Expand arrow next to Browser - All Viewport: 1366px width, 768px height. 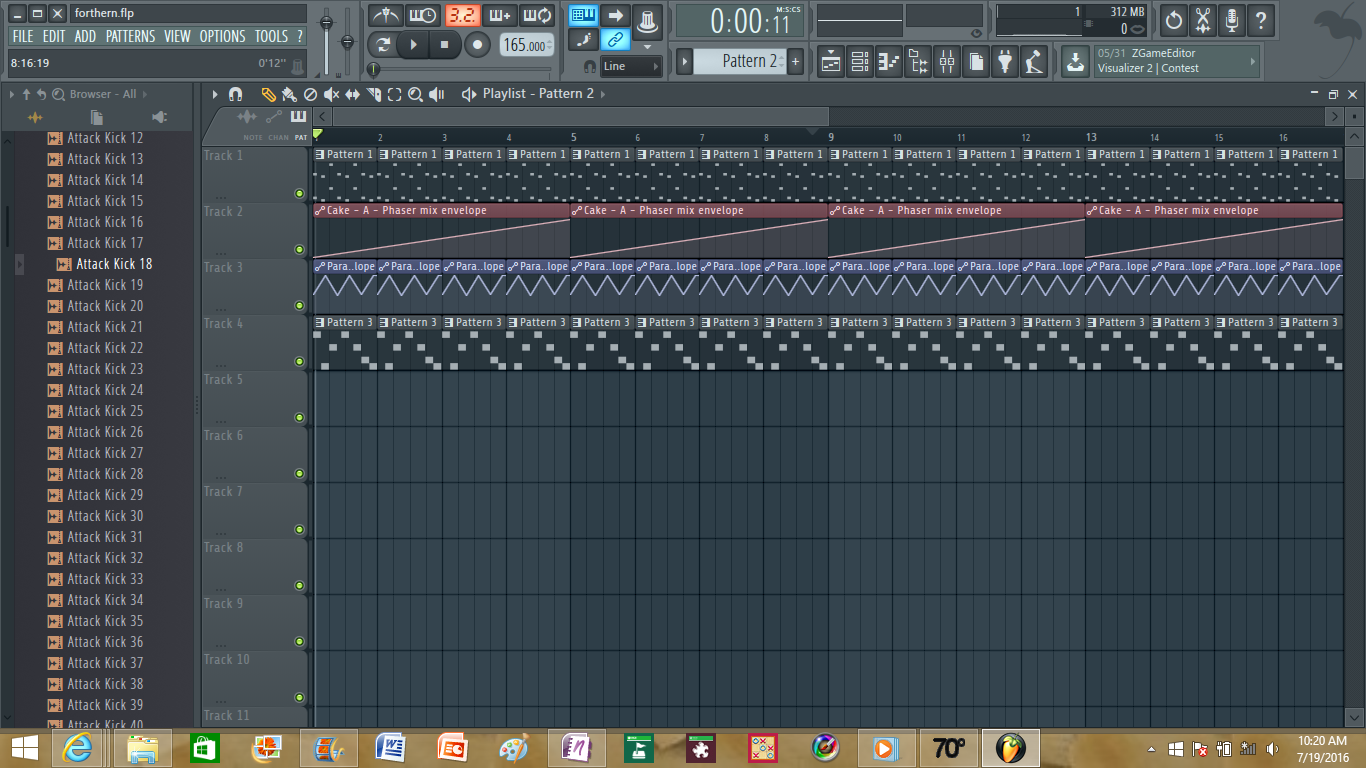[x=145, y=94]
